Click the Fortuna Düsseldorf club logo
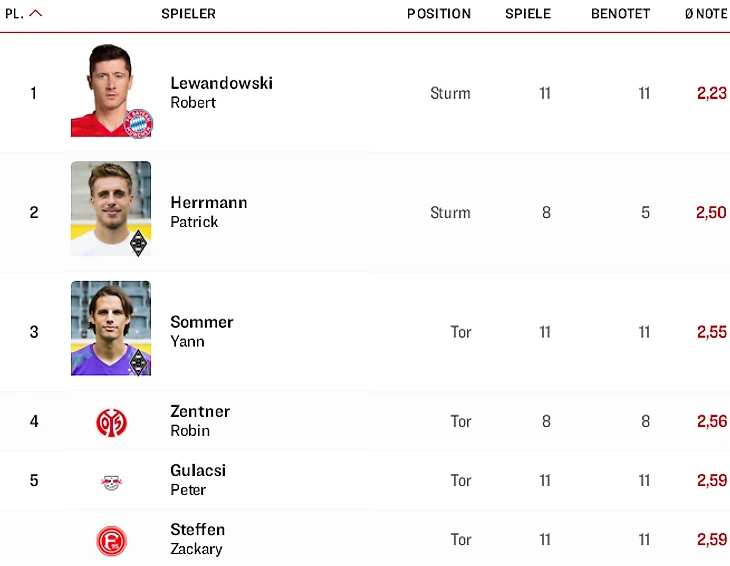Screen dimensions: 730x566 click(111, 541)
